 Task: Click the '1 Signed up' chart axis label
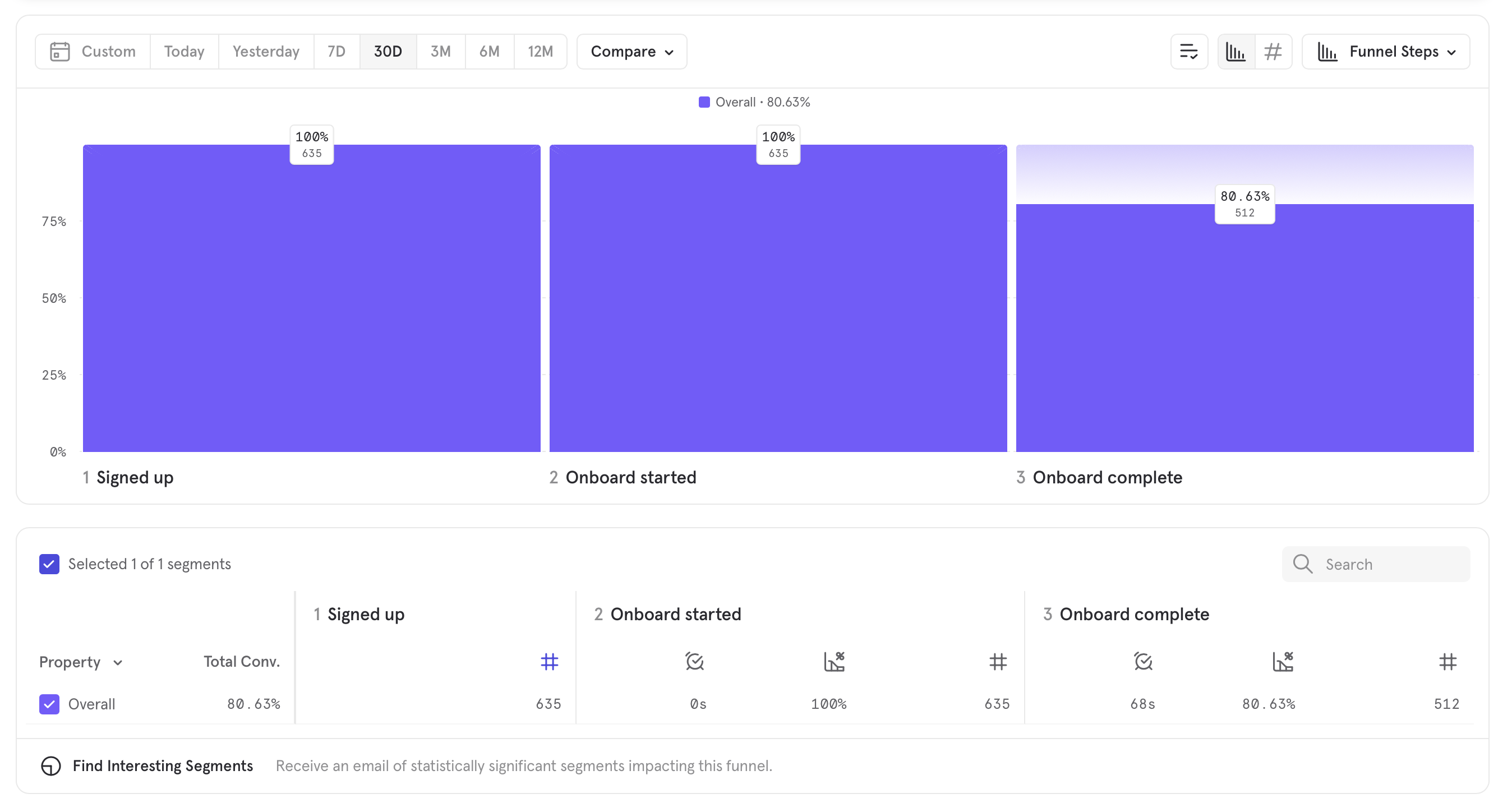coord(128,478)
